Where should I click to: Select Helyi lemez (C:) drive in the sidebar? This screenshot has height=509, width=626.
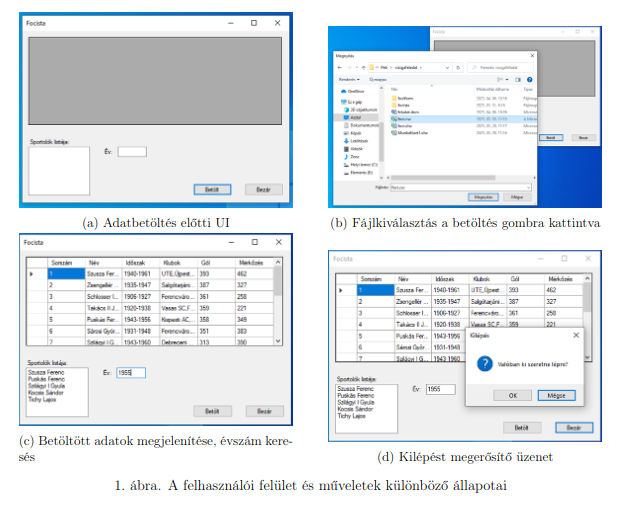[x=347, y=164]
